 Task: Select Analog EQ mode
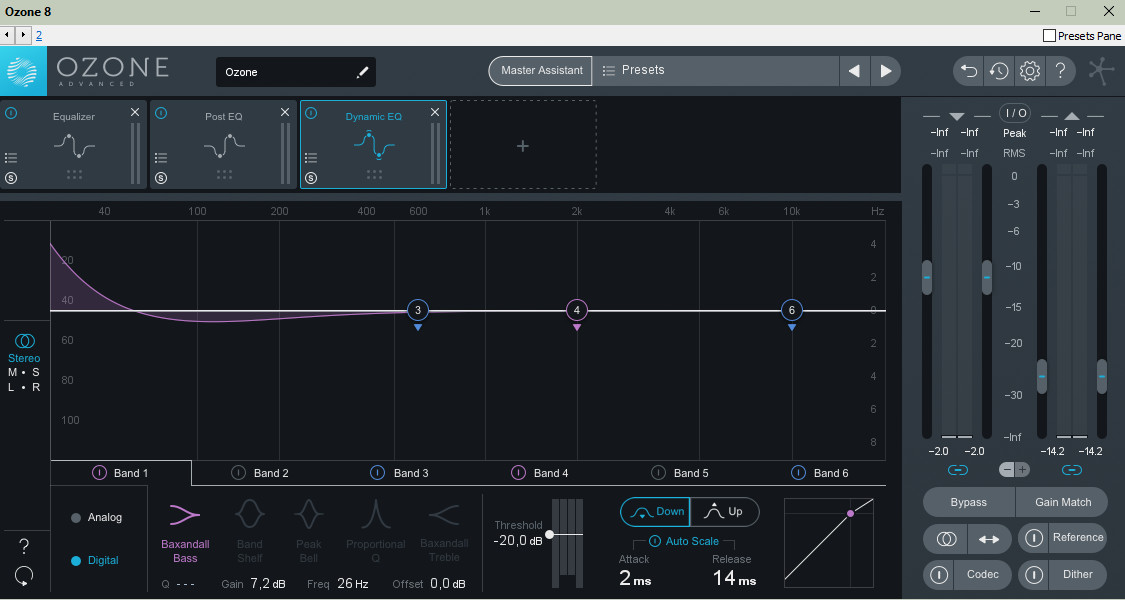click(97, 517)
